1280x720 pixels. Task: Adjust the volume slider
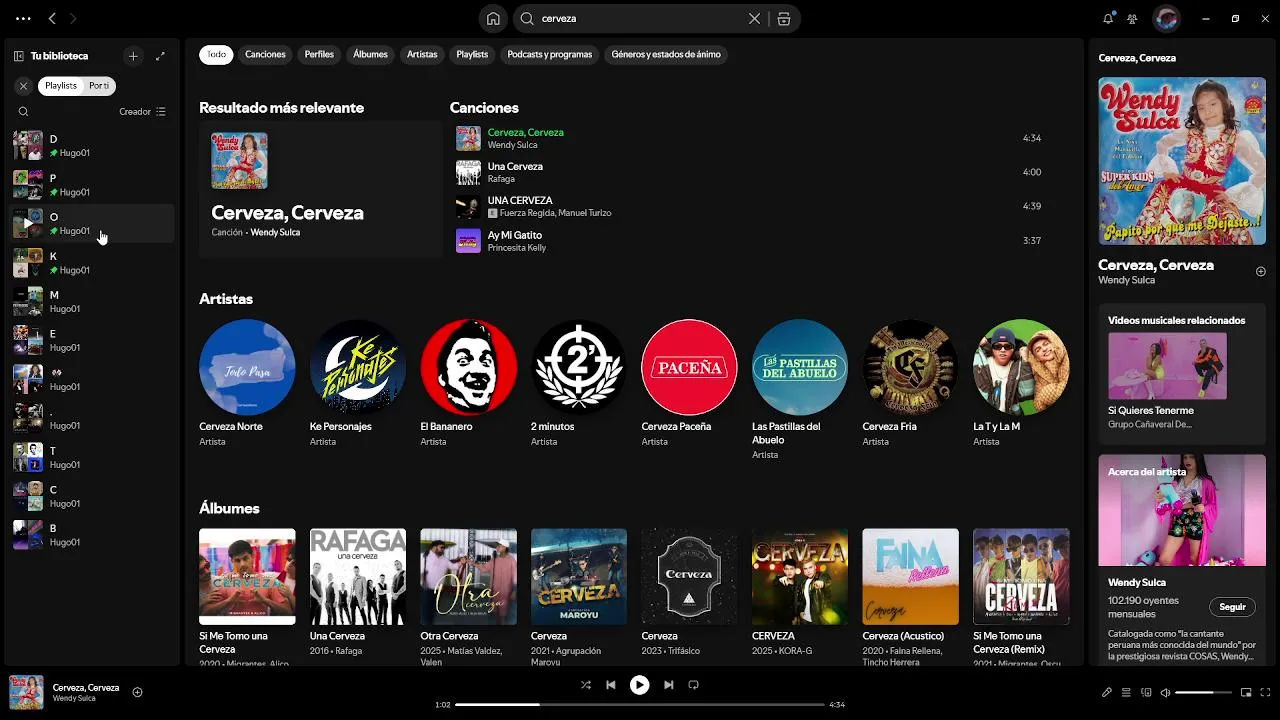1203,692
